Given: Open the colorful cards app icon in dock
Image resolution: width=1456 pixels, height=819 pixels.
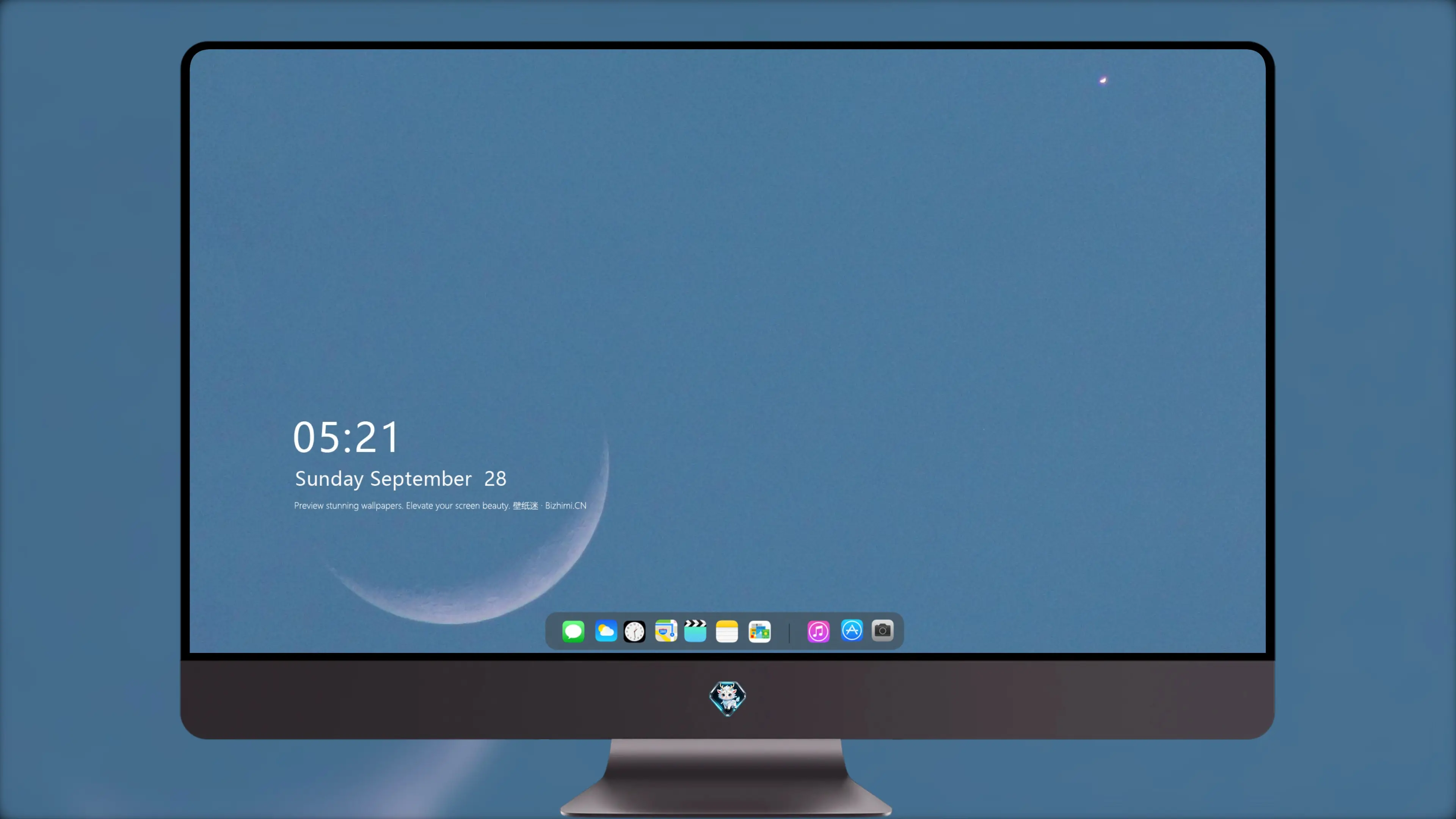Looking at the screenshot, I should 759,631.
